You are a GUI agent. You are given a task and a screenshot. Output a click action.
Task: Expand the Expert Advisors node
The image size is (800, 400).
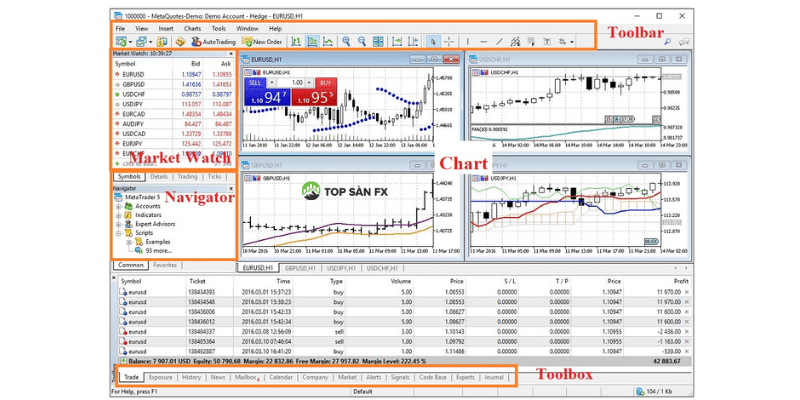[x=119, y=224]
